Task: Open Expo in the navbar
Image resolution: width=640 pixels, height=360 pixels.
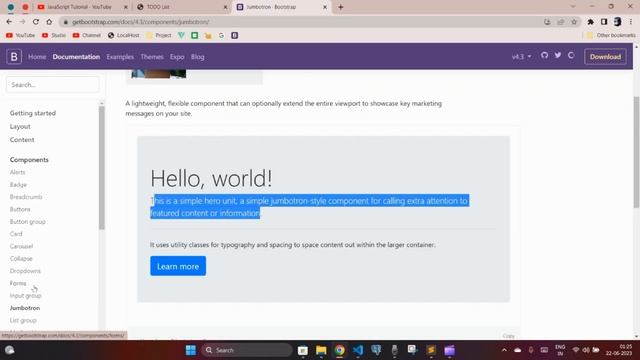Action: 177,57
